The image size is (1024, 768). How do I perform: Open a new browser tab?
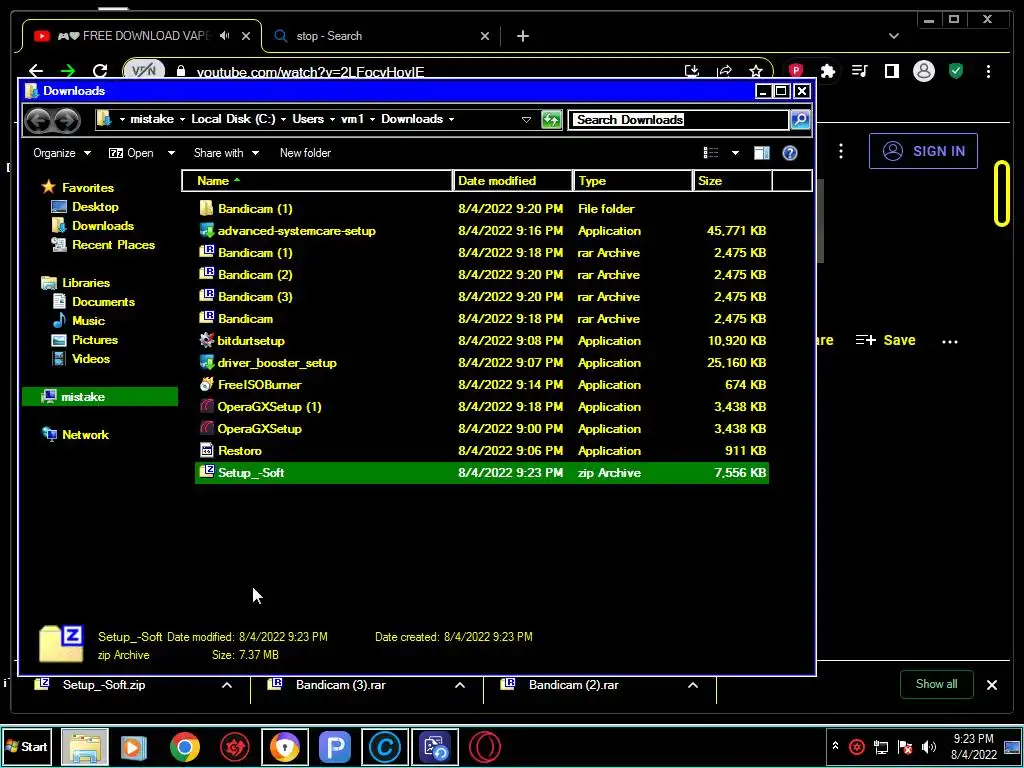coord(522,36)
